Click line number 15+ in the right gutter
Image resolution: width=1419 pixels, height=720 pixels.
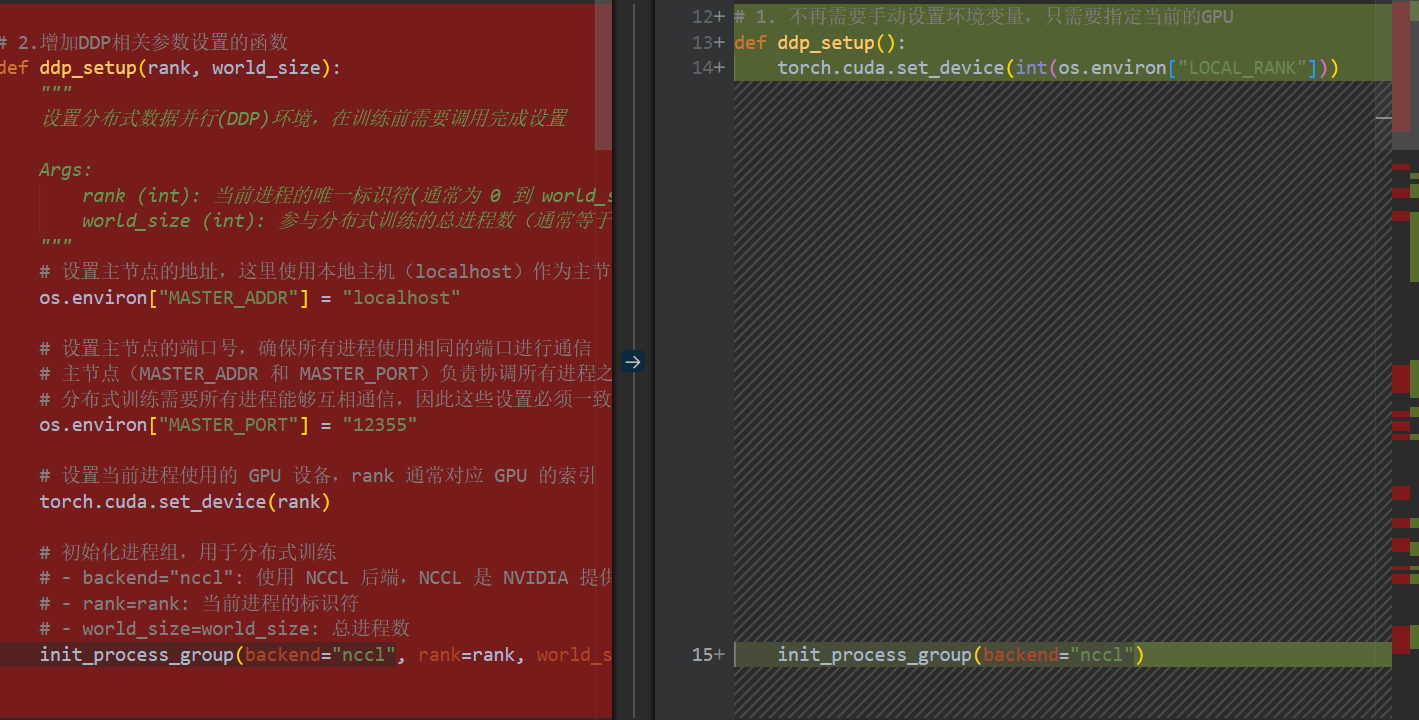point(707,655)
